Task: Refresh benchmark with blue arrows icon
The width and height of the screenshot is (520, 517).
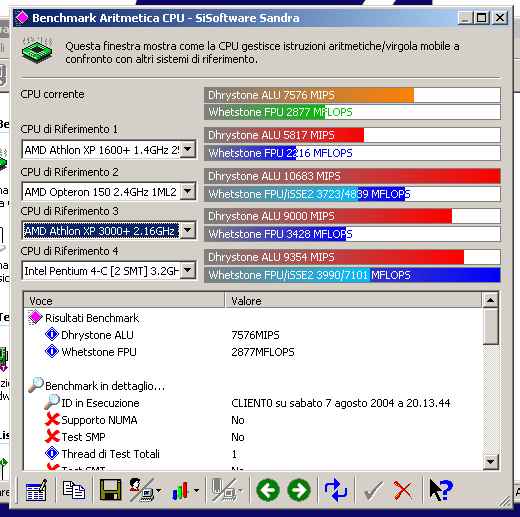Action: [336, 490]
